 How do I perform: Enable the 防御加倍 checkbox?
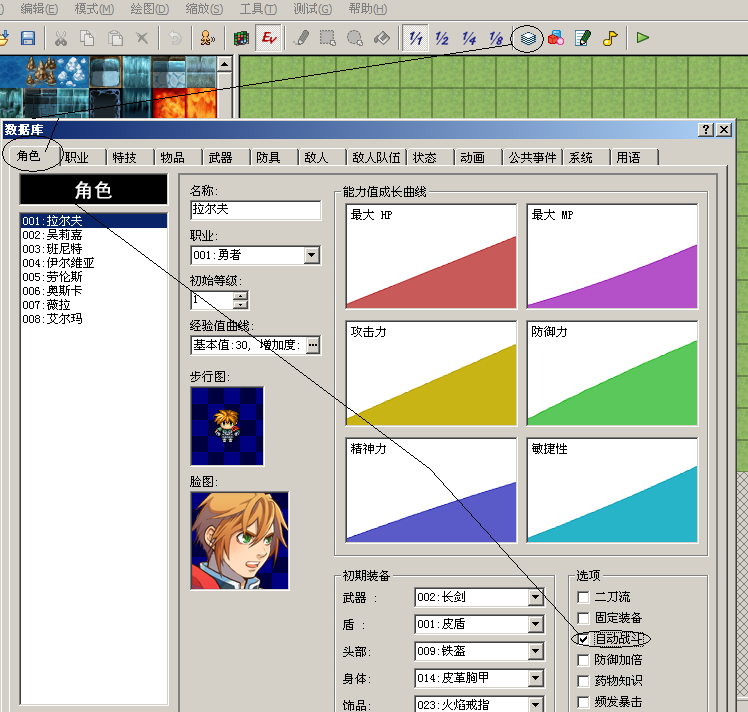pos(583,660)
